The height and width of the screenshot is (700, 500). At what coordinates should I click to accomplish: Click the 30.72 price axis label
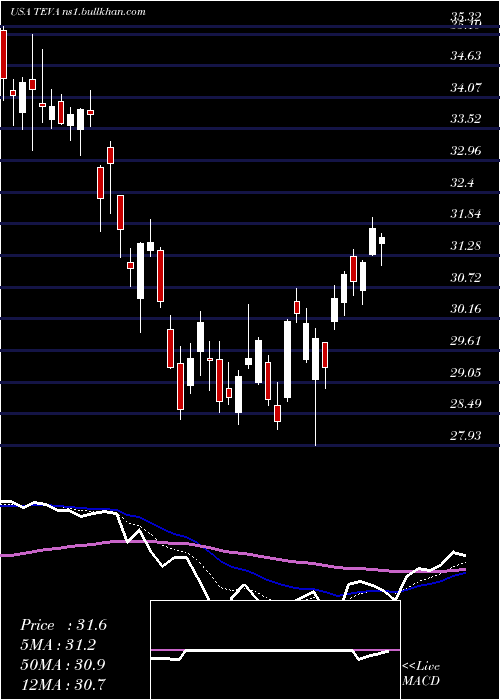[466, 277]
